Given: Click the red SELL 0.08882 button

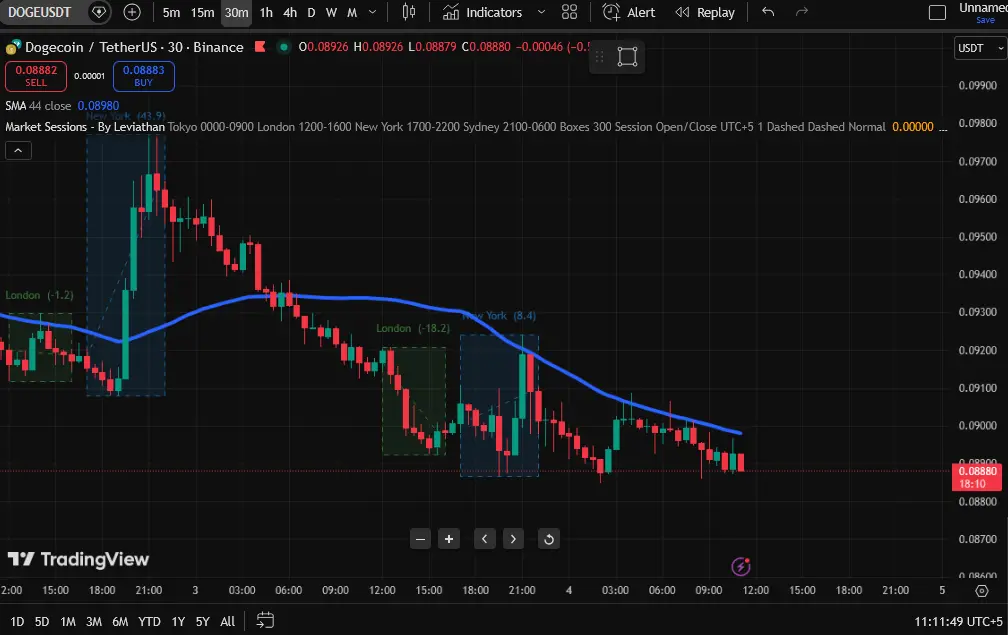Looking at the screenshot, I should pyautogui.click(x=36, y=76).
